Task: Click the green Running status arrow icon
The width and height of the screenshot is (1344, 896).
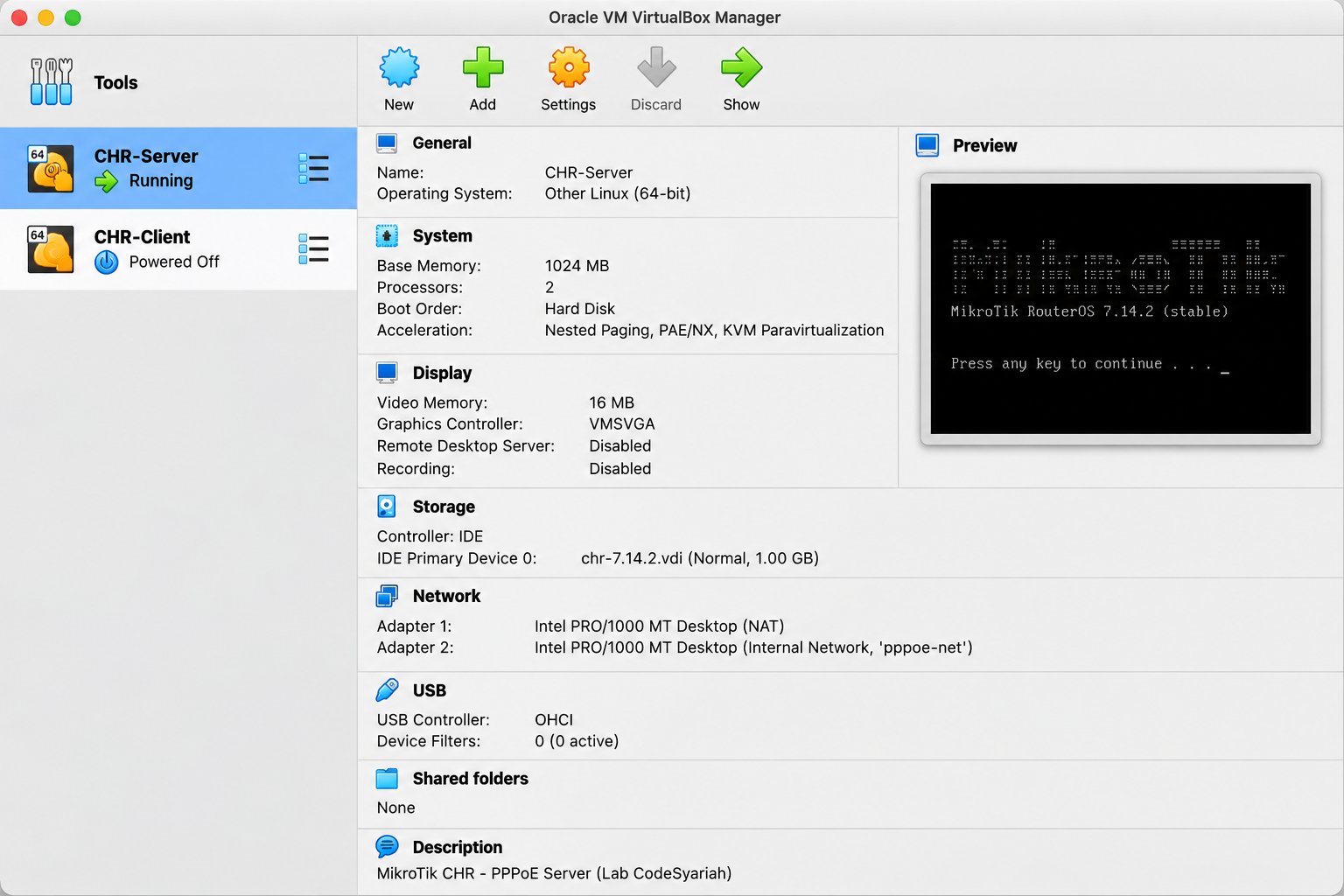Action: pos(106,181)
